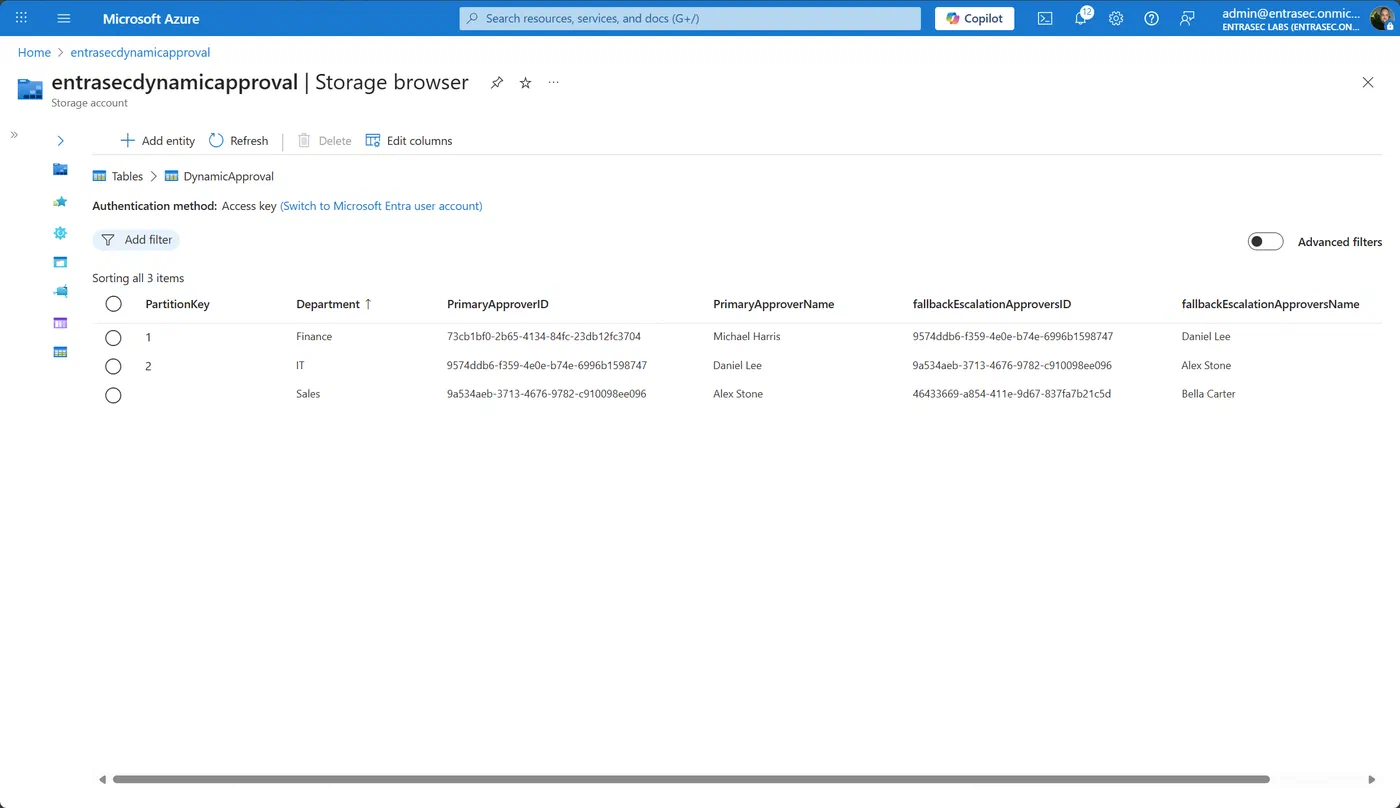1400x808 pixels.
Task: Go to Home breadcrumb link
Action: (34, 52)
